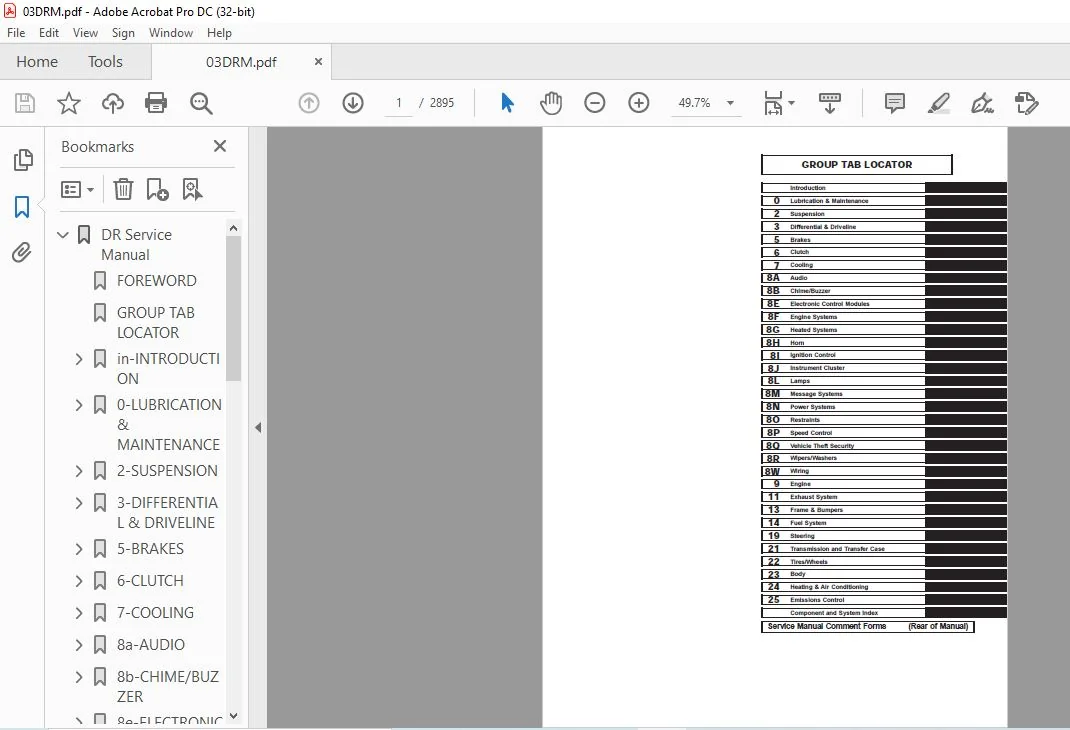Screen dimensions: 1070x730
Task: Open the Fill & Sign pen tool
Action: [983, 103]
